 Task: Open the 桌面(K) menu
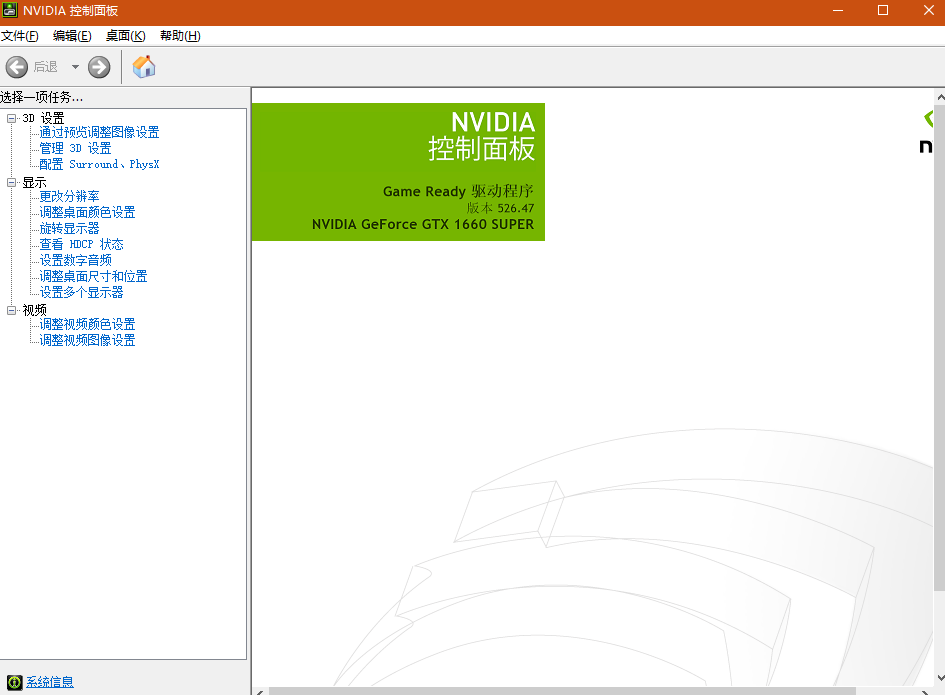click(x=125, y=36)
